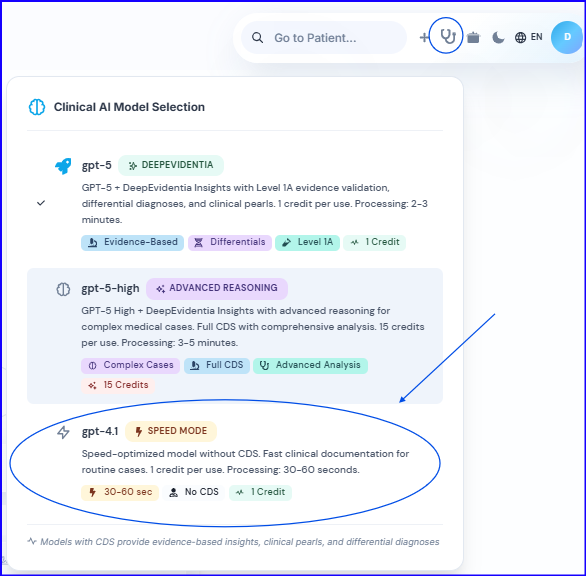Click the Evidence-Based tag
The image size is (586, 576).
coord(132,243)
